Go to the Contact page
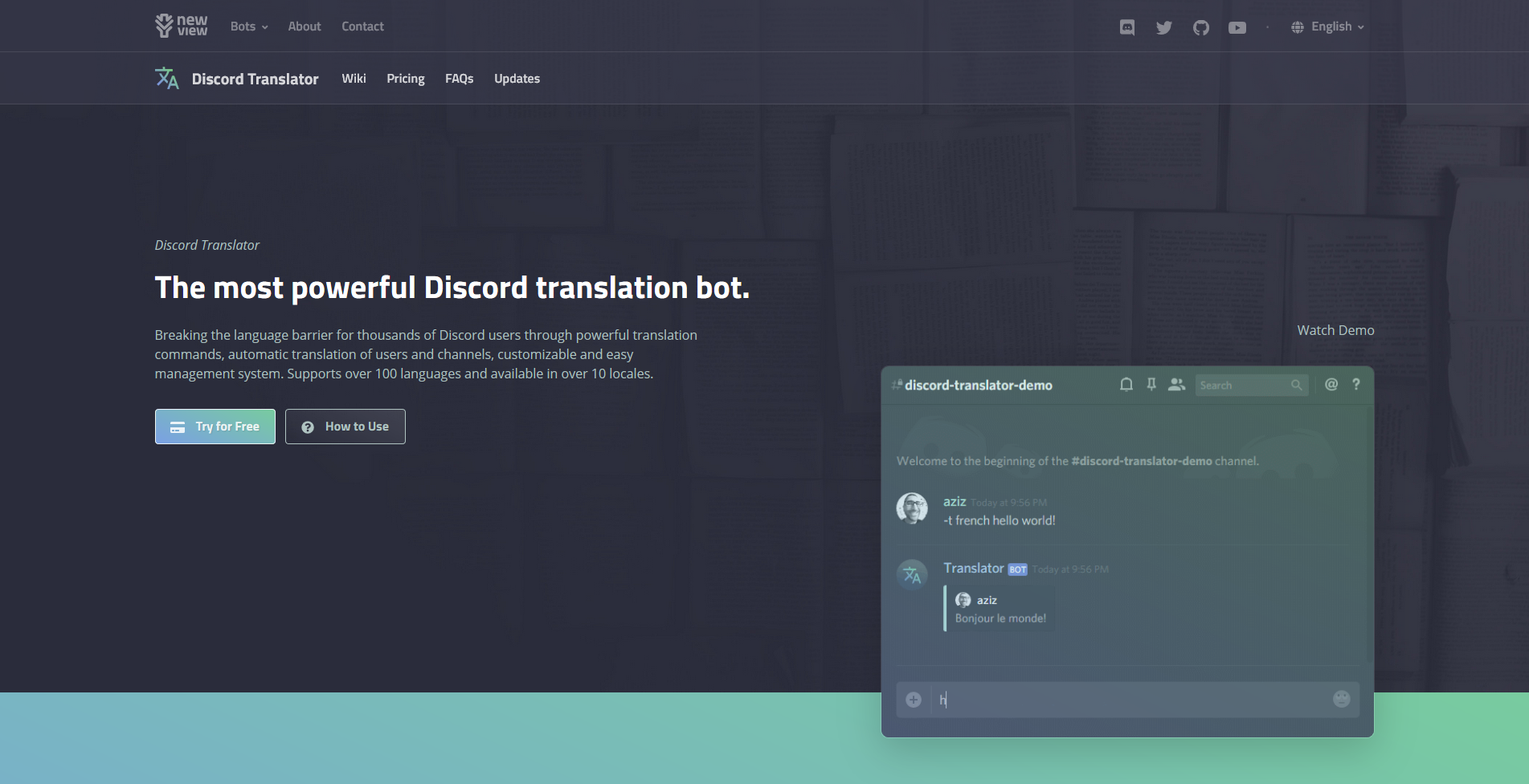Screen dimensions: 1529x784 point(362,27)
